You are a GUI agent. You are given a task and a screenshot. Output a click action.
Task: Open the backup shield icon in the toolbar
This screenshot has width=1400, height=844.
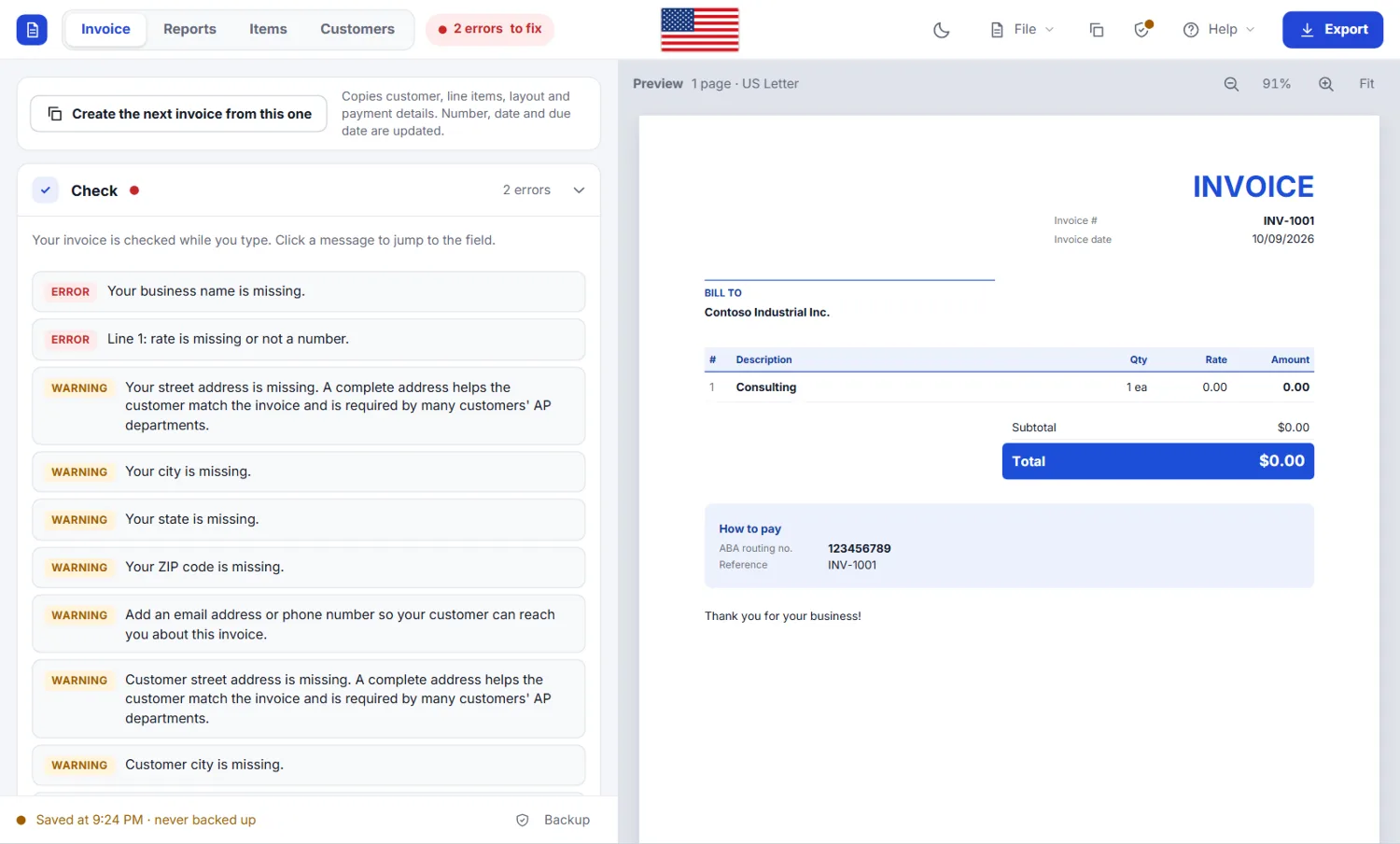click(1142, 30)
